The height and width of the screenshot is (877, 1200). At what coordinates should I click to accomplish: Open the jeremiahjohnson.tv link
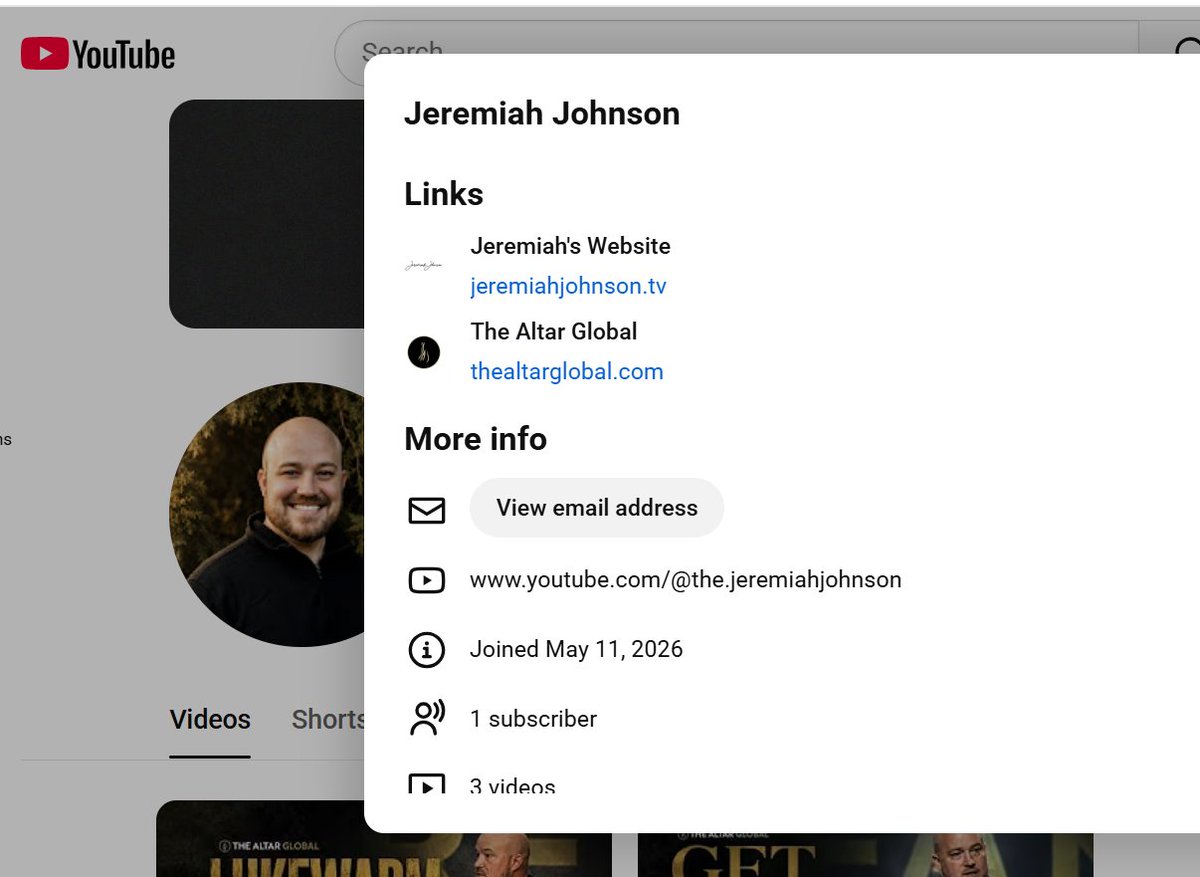pyautogui.click(x=568, y=286)
